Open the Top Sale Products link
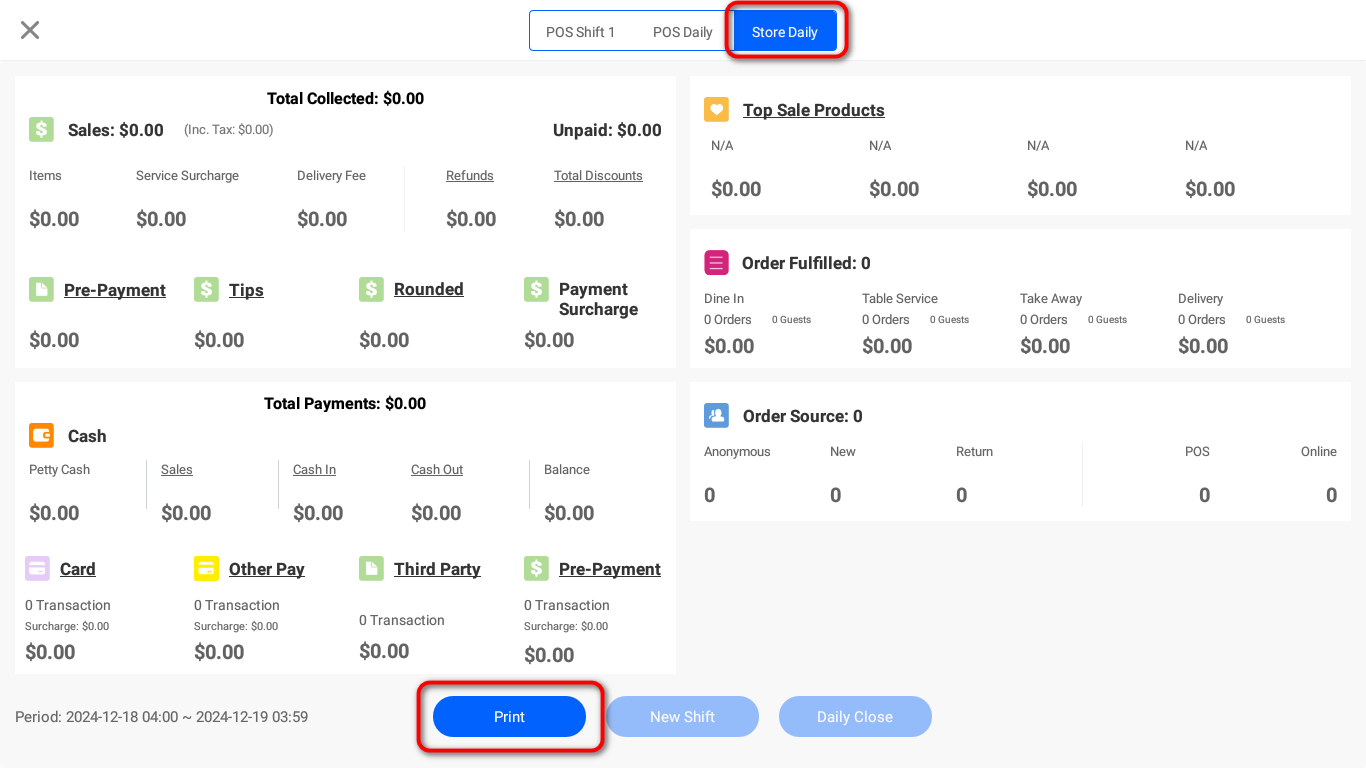 click(x=813, y=110)
